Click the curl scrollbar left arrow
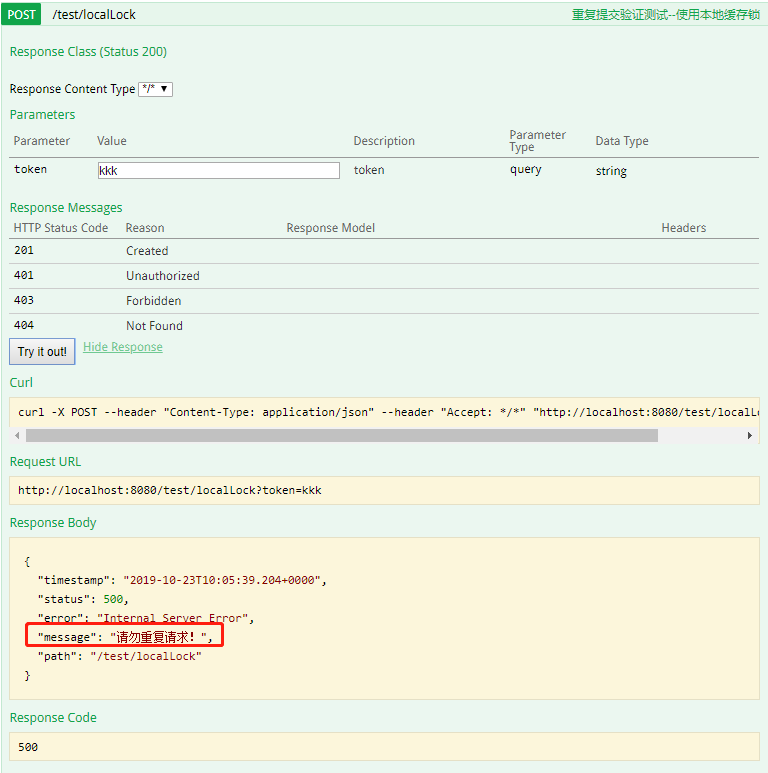 click(x=17, y=436)
